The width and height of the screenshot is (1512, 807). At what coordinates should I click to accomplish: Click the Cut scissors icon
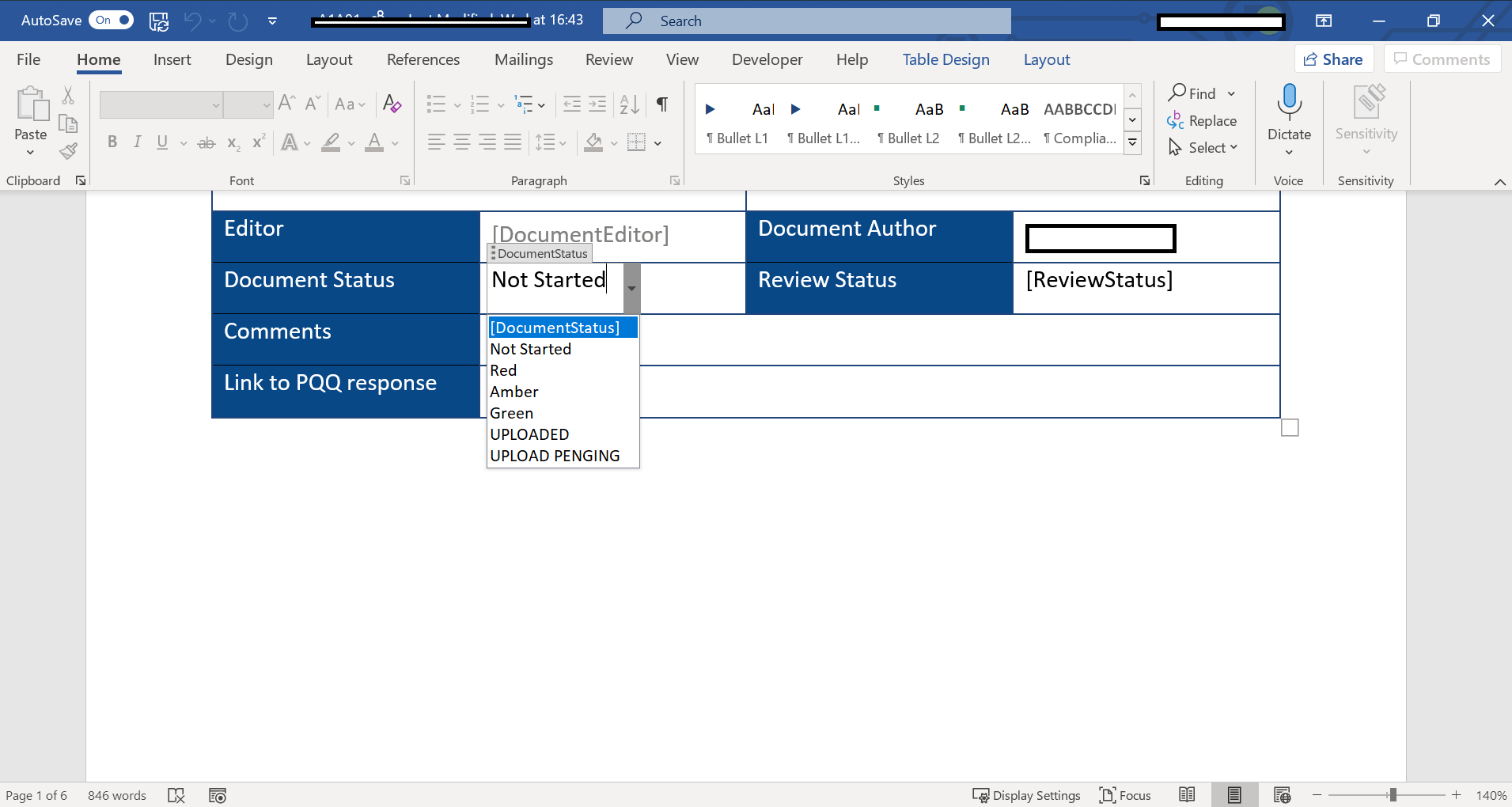pyautogui.click(x=68, y=95)
